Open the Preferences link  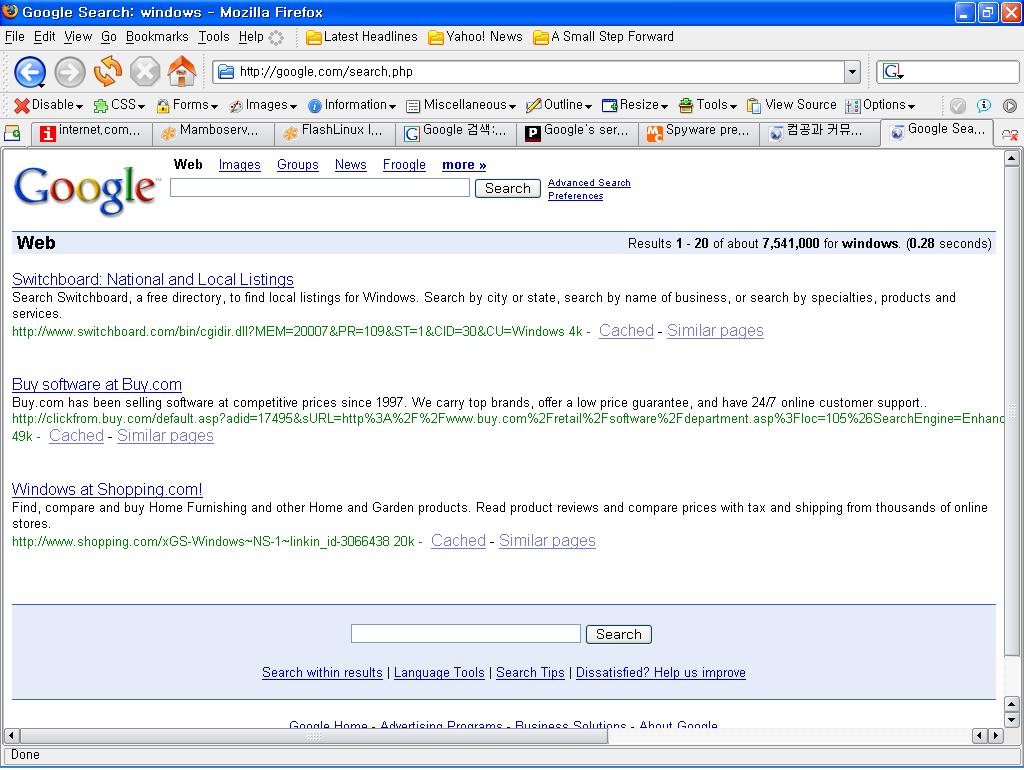575,196
